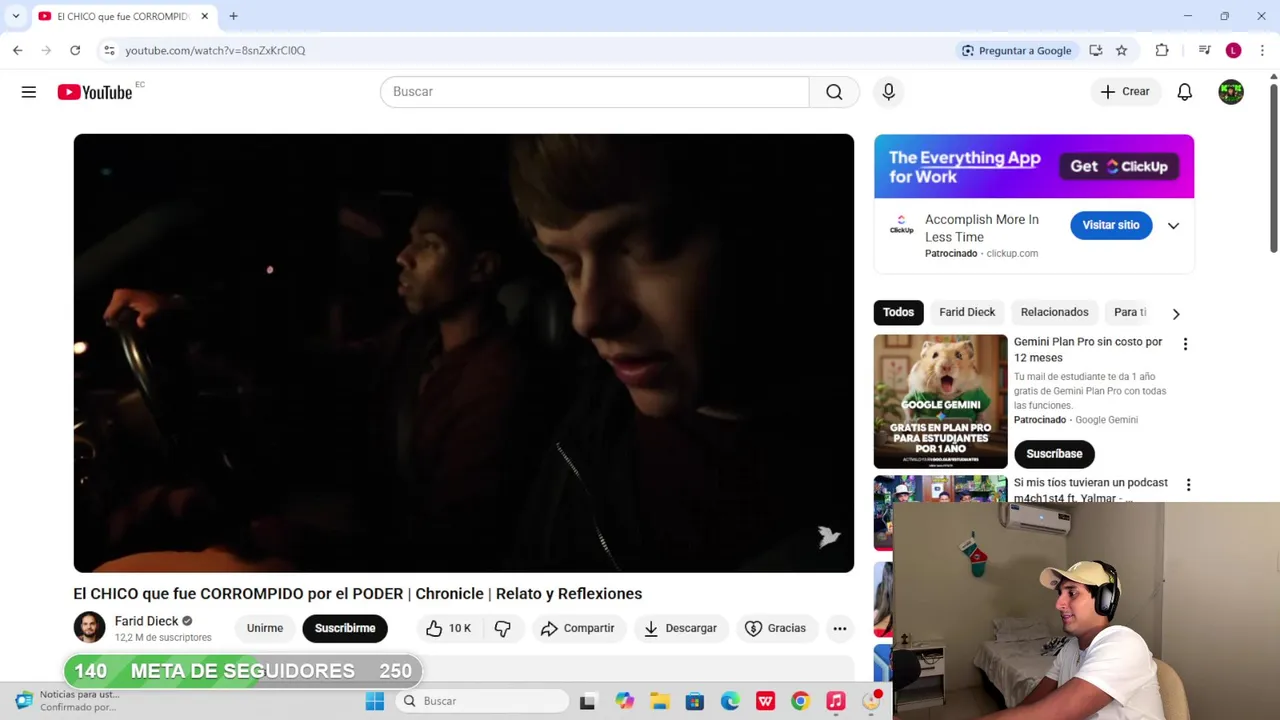Click the Crear button
1280x720 pixels.
[1125, 92]
